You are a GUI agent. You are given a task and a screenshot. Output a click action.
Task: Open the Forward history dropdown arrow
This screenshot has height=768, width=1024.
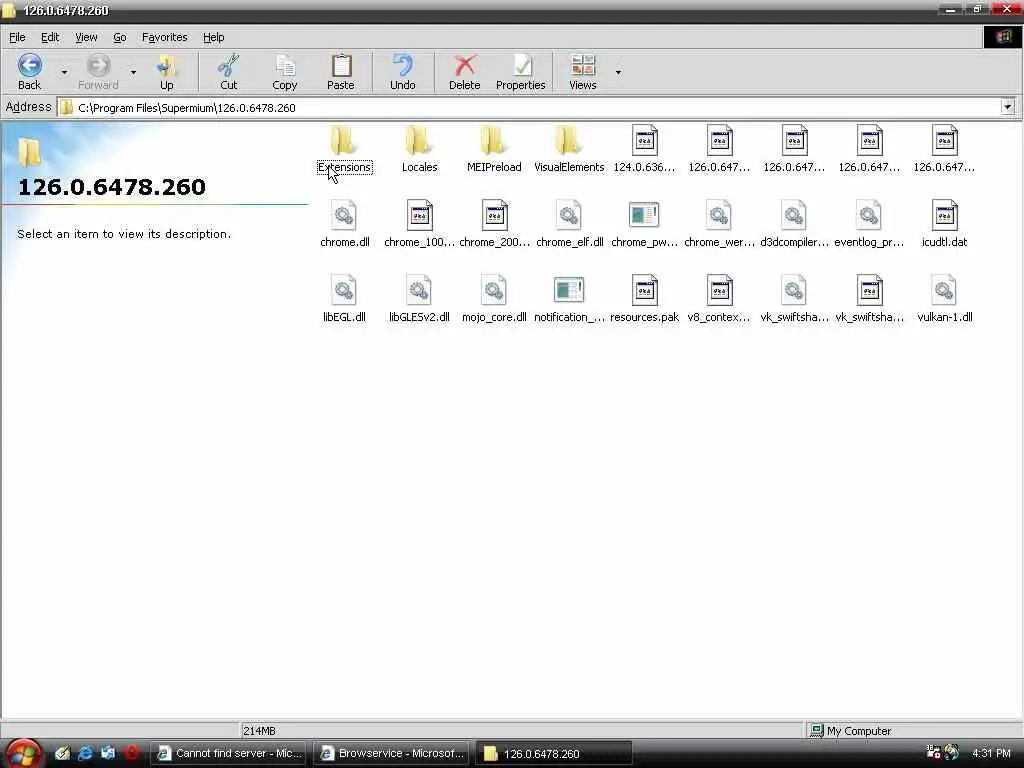[x=133, y=72]
